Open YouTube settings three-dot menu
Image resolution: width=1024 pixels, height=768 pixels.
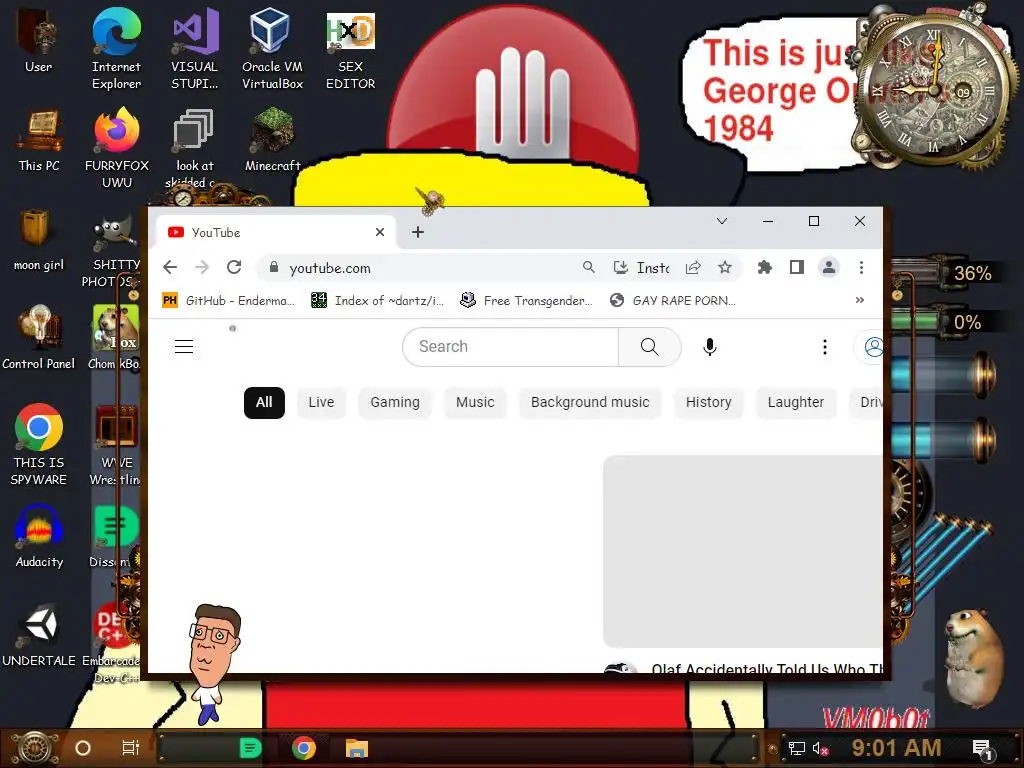(x=824, y=347)
